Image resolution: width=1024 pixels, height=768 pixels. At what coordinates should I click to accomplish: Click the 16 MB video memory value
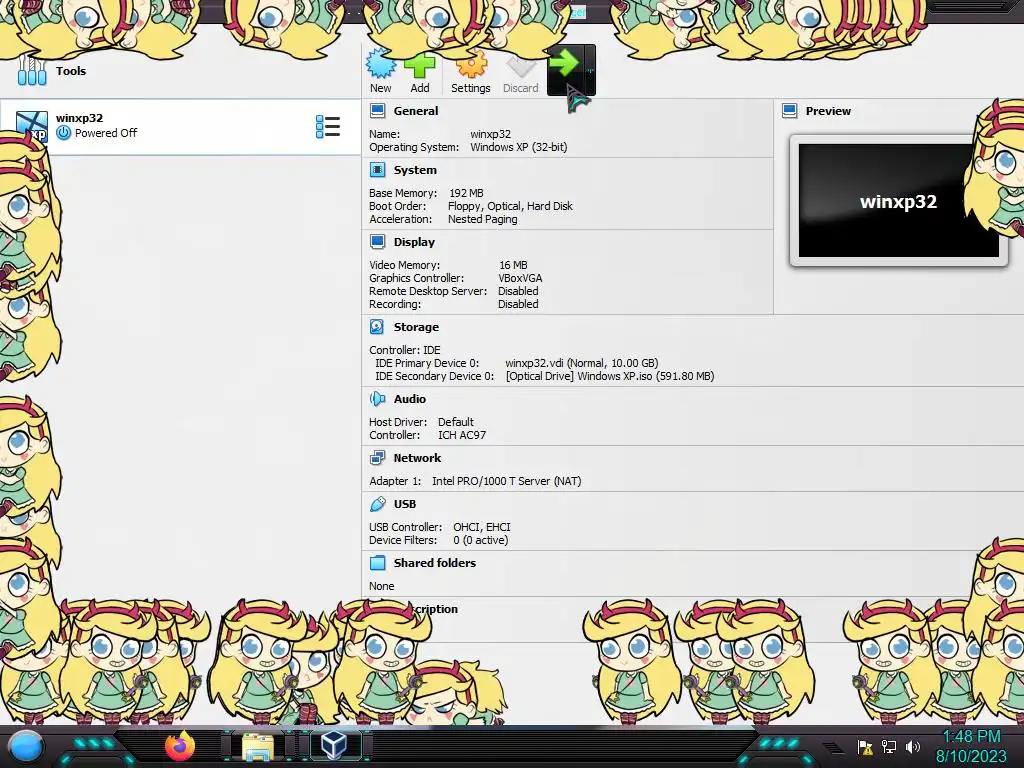pos(513,264)
